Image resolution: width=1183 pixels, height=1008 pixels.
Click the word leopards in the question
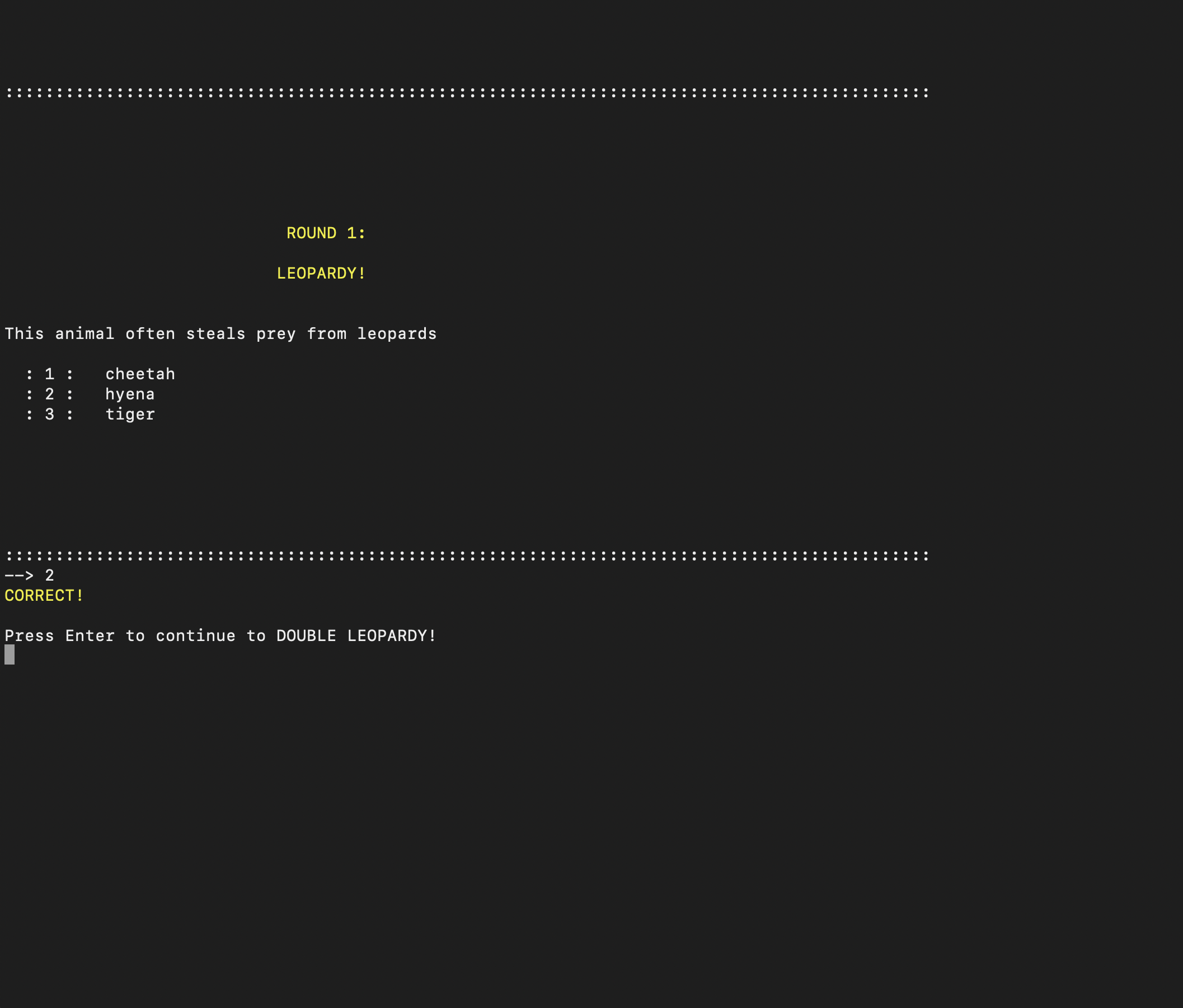[397, 334]
